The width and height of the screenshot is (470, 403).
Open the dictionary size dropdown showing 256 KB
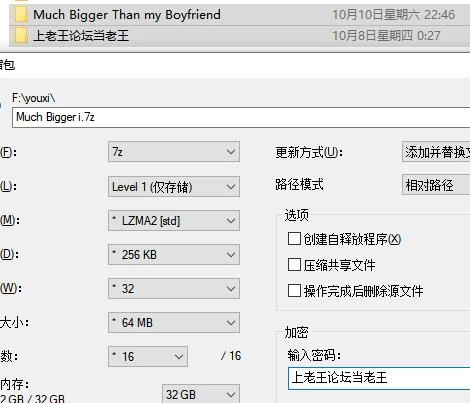pyautogui.click(x=174, y=255)
